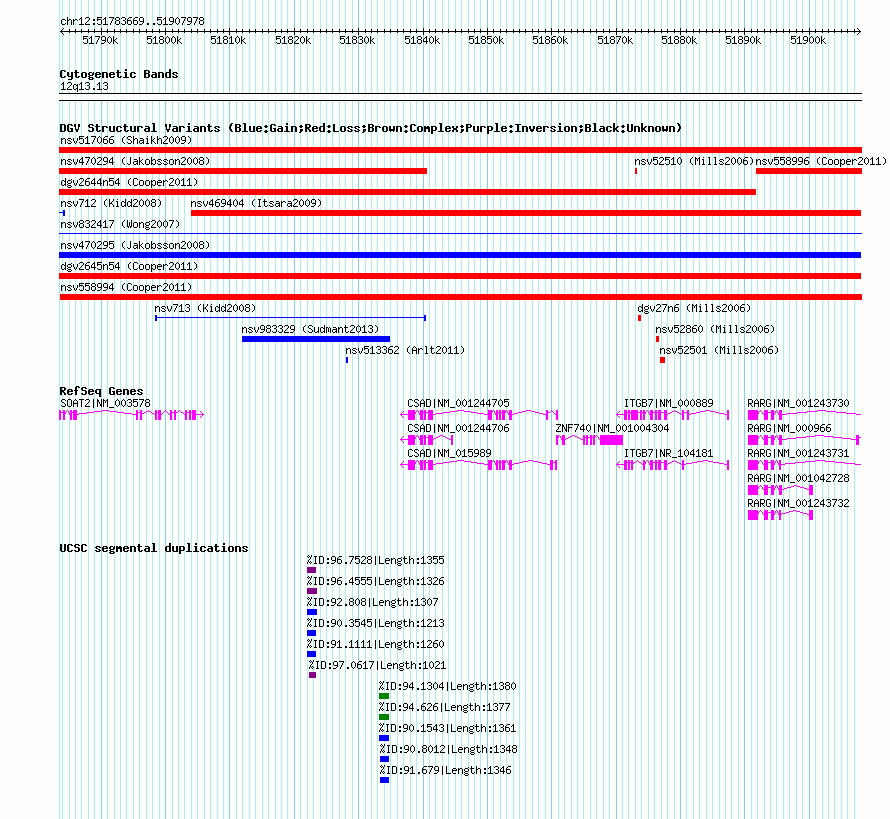The width and height of the screenshot is (890, 819).
Task: Click the CSAD|NM_015989 gene label
Action: click(x=450, y=453)
